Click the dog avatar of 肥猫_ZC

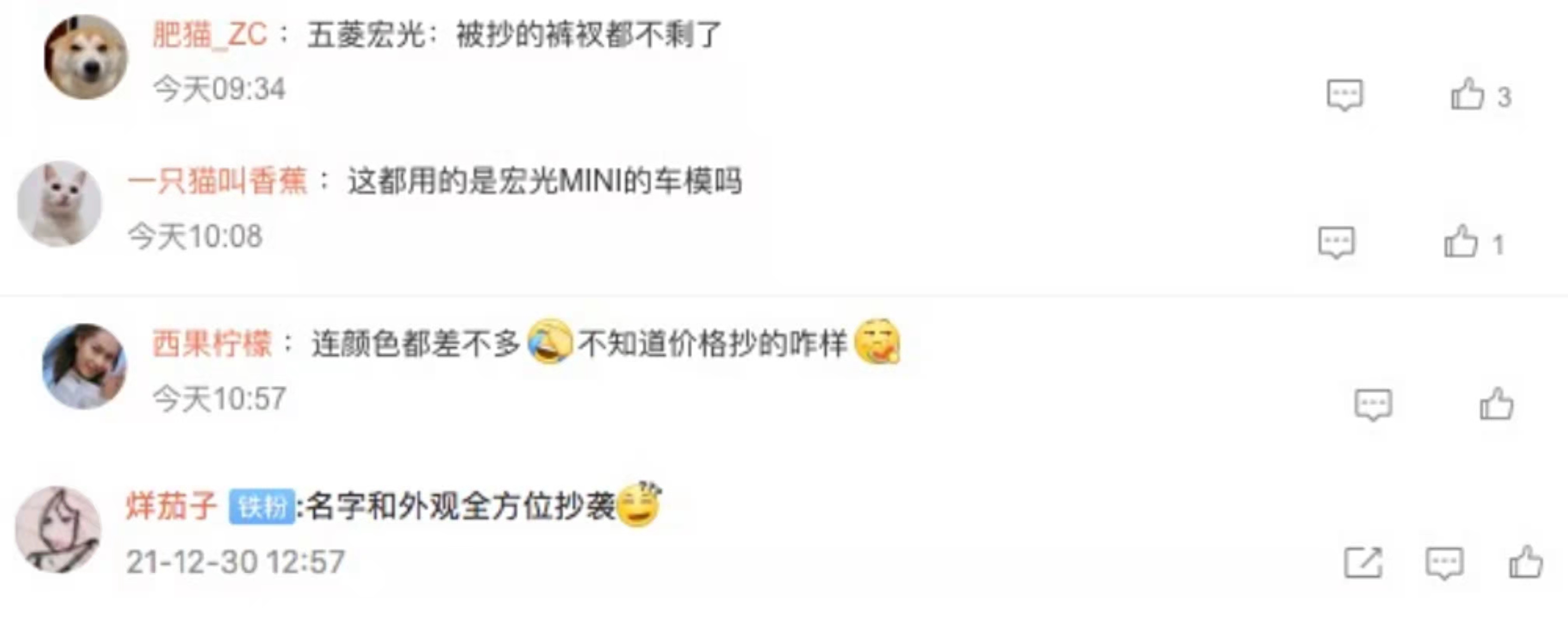(86, 57)
